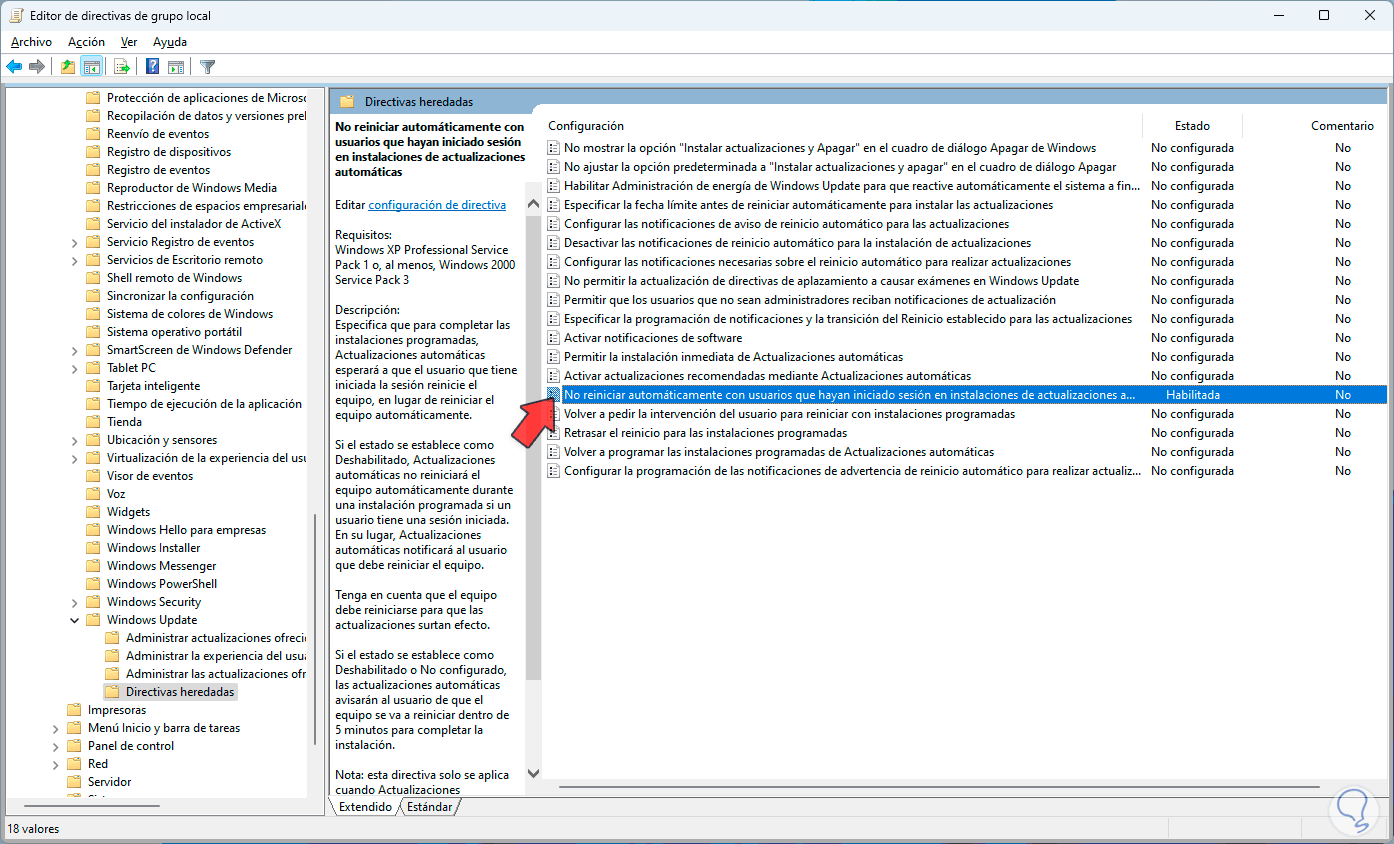Viewport: 1394px width, 844px height.
Task: Click the description pane scroll-down arrow
Action: pos(533,773)
